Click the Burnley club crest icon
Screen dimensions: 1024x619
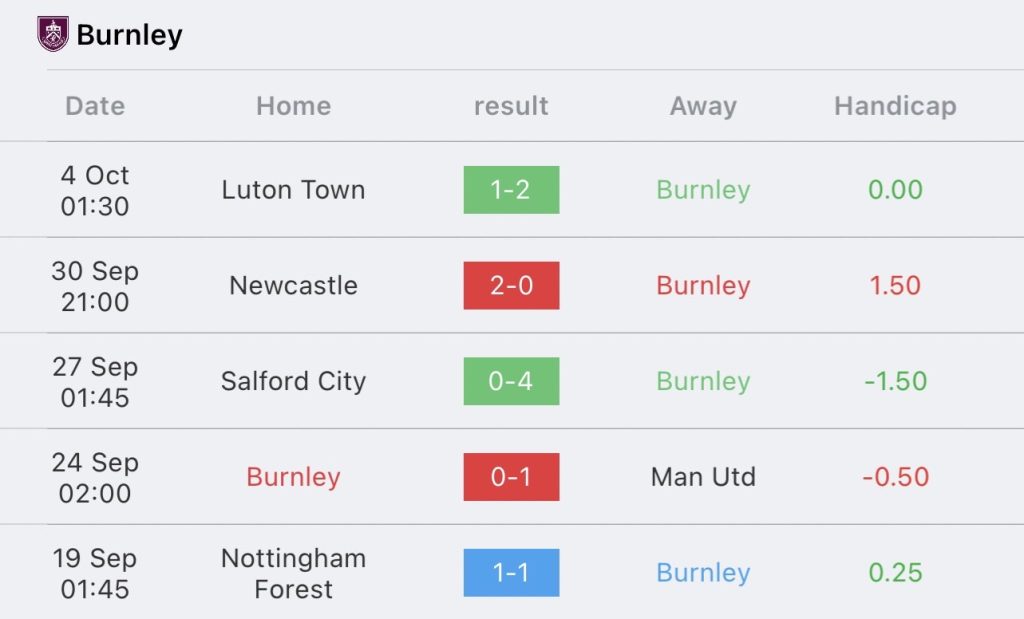point(53,34)
